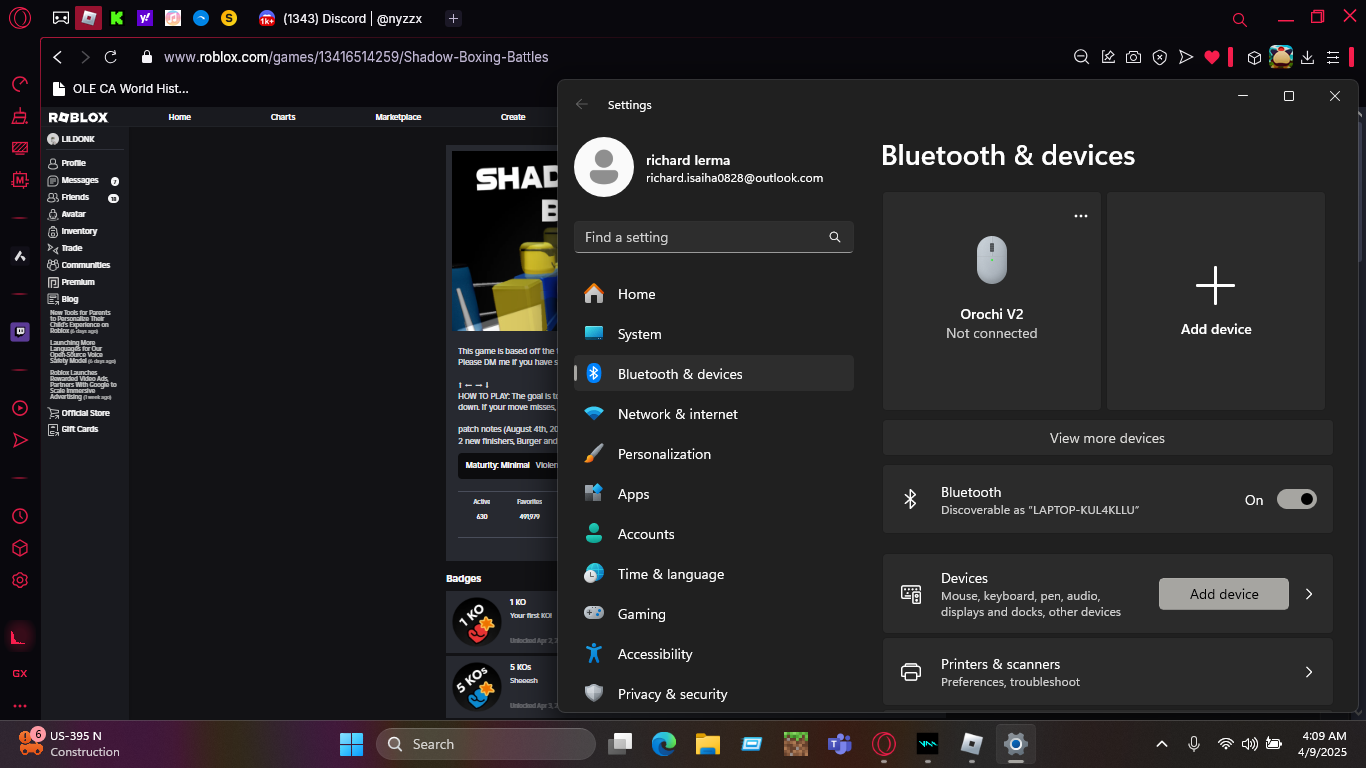Open Roblox Friends in sidebar
Viewport: 1366px width, 768px height.
click(x=75, y=198)
